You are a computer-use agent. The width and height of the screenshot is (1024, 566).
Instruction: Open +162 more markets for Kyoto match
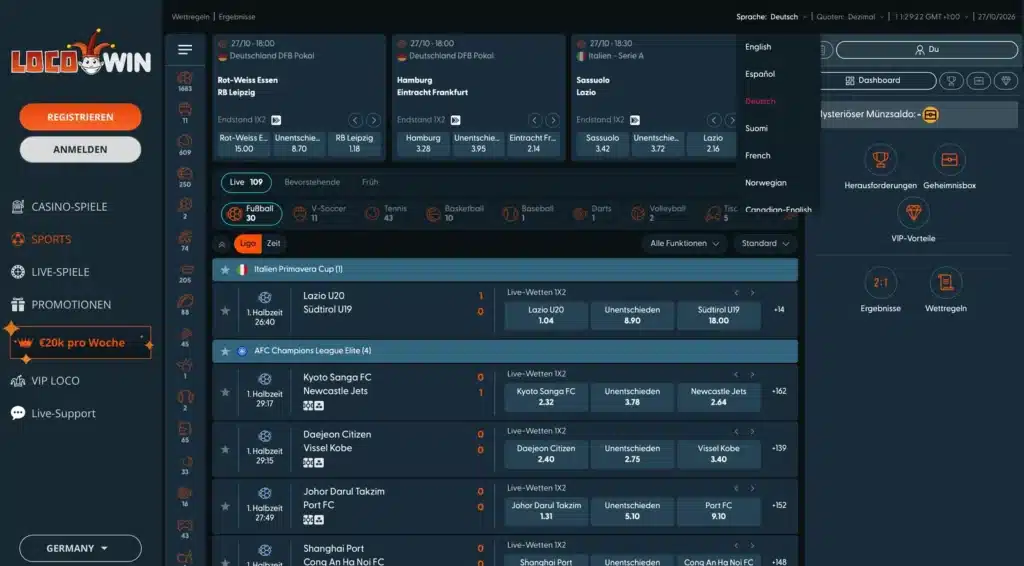(779, 392)
